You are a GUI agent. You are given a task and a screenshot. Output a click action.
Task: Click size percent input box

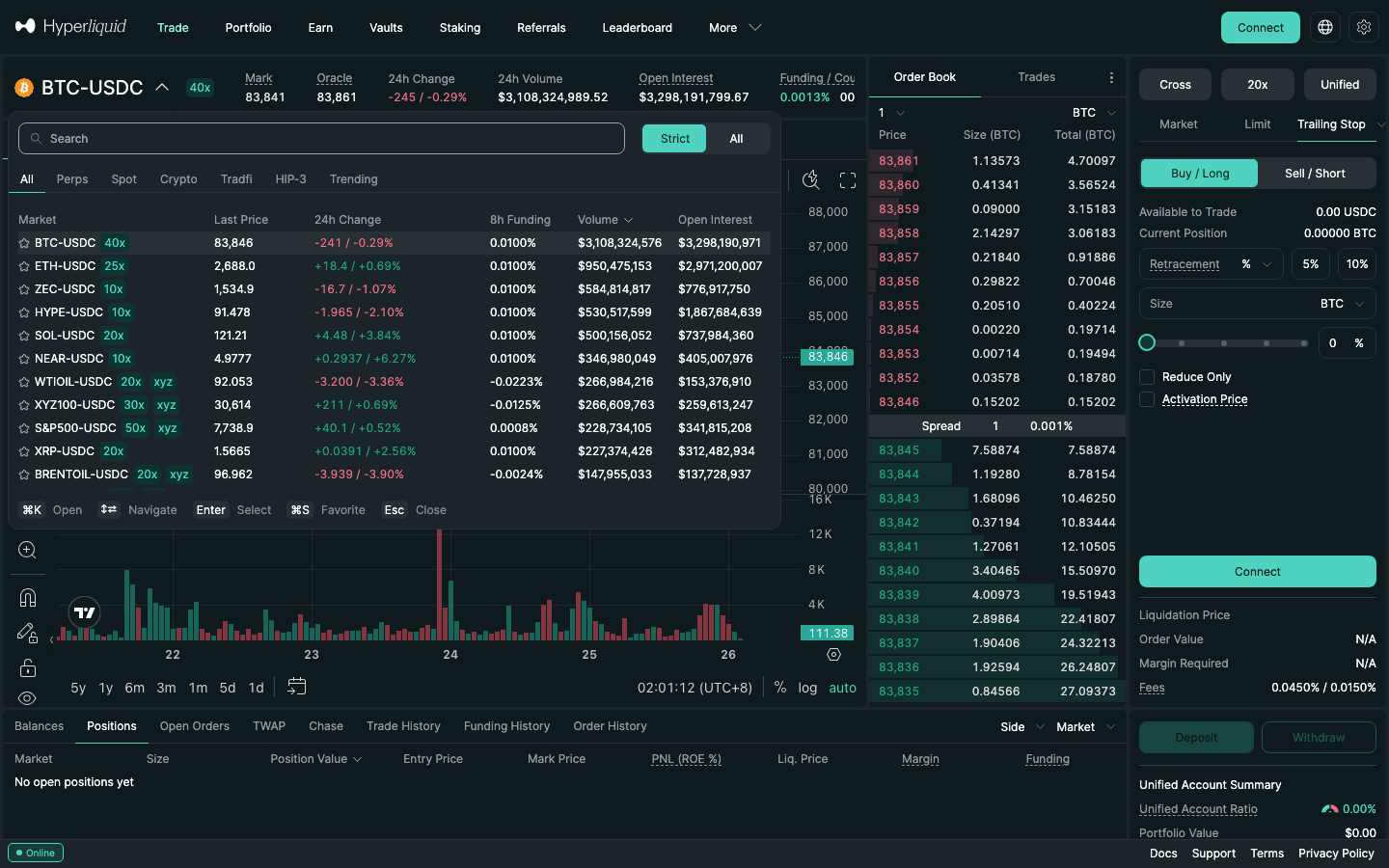(x=1347, y=343)
